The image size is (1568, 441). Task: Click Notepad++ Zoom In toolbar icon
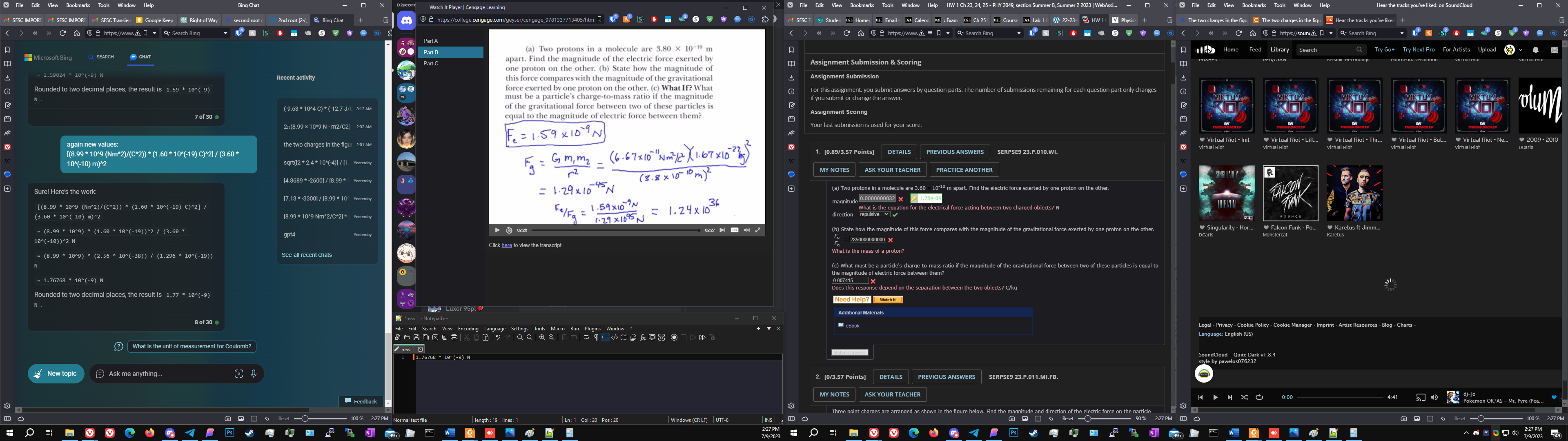click(542, 337)
